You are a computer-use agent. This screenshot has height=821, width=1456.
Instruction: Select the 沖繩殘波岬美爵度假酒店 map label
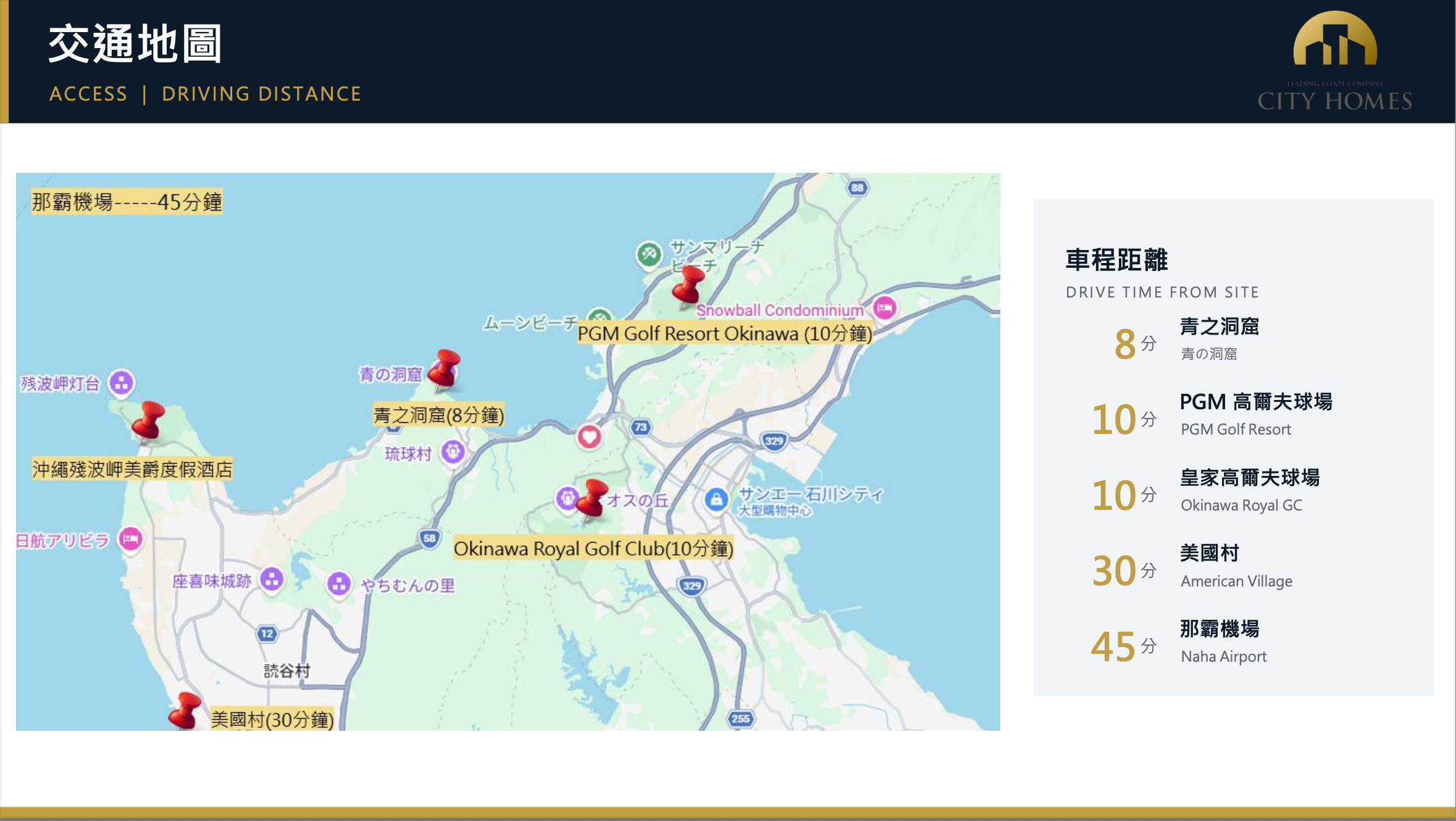point(132,469)
